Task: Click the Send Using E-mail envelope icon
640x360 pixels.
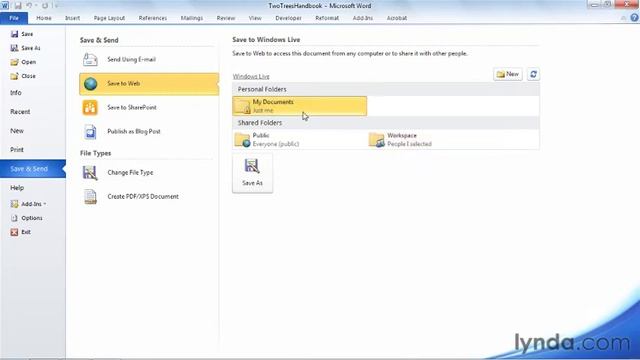Action: pyautogui.click(x=90, y=60)
